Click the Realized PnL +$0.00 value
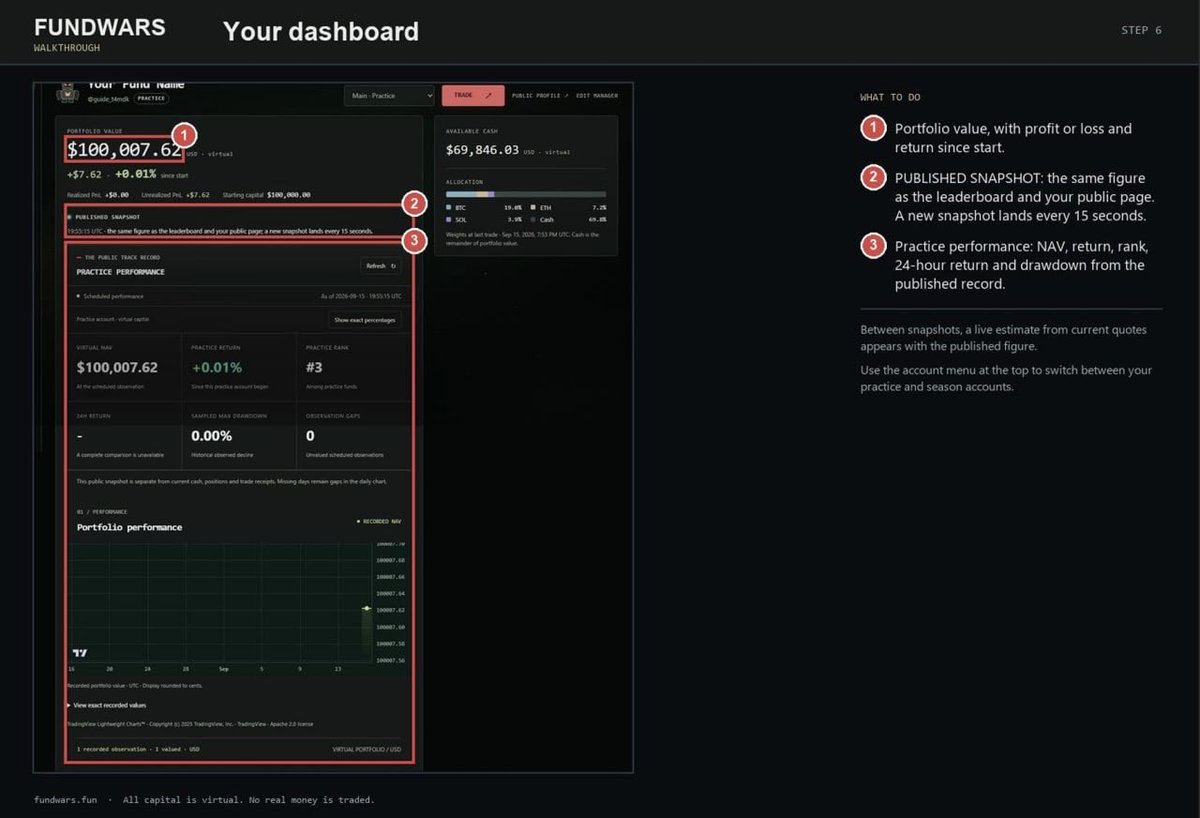The image size is (1200, 818). (x=117, y=195)
